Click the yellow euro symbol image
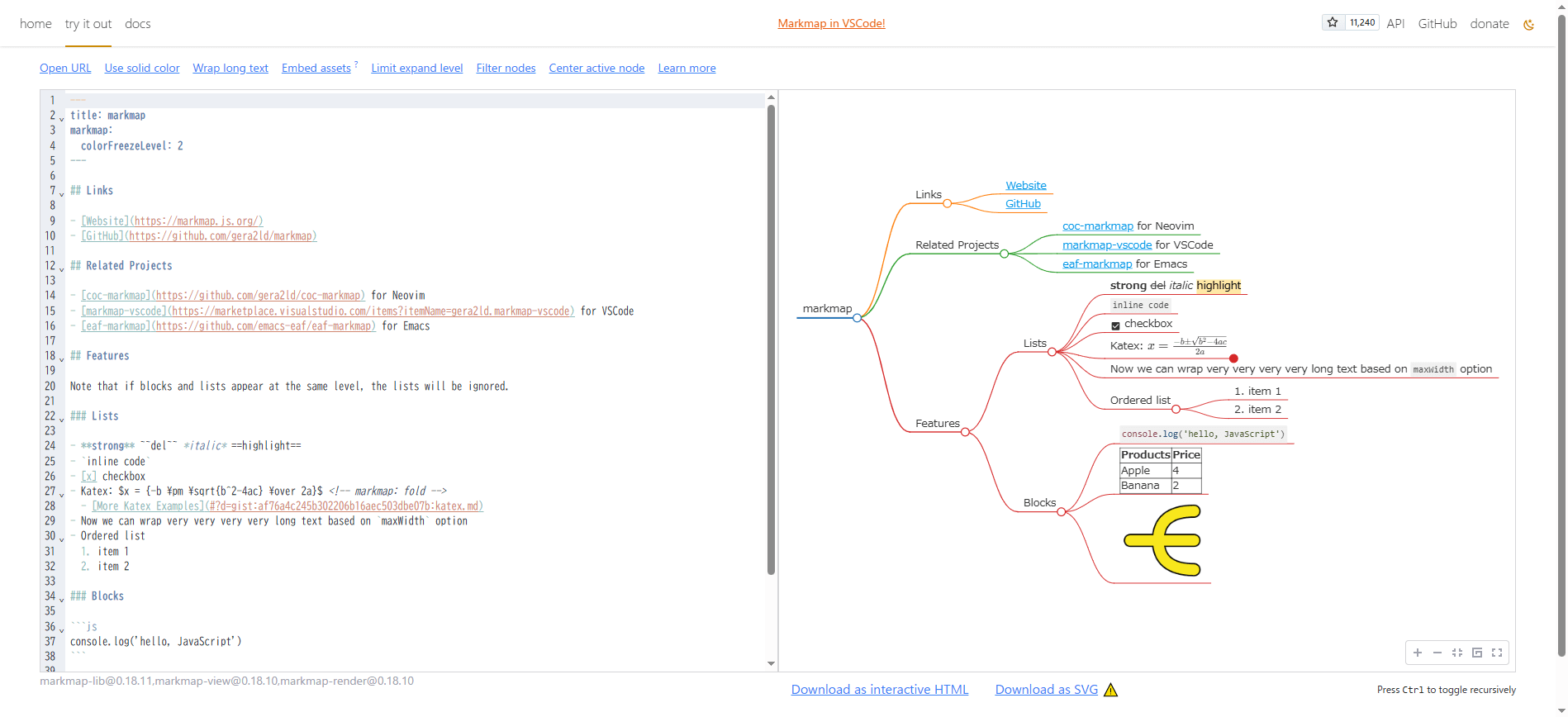The width and height of the screenshot is (1568, 717). point(1163,540)
